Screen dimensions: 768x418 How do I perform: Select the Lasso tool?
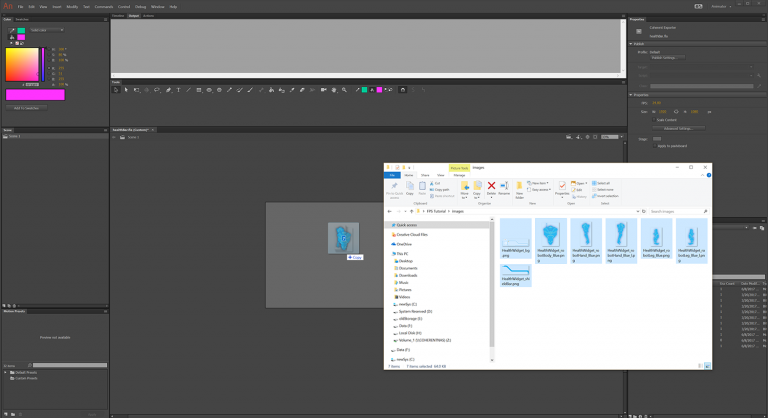[x=157, y=90]
